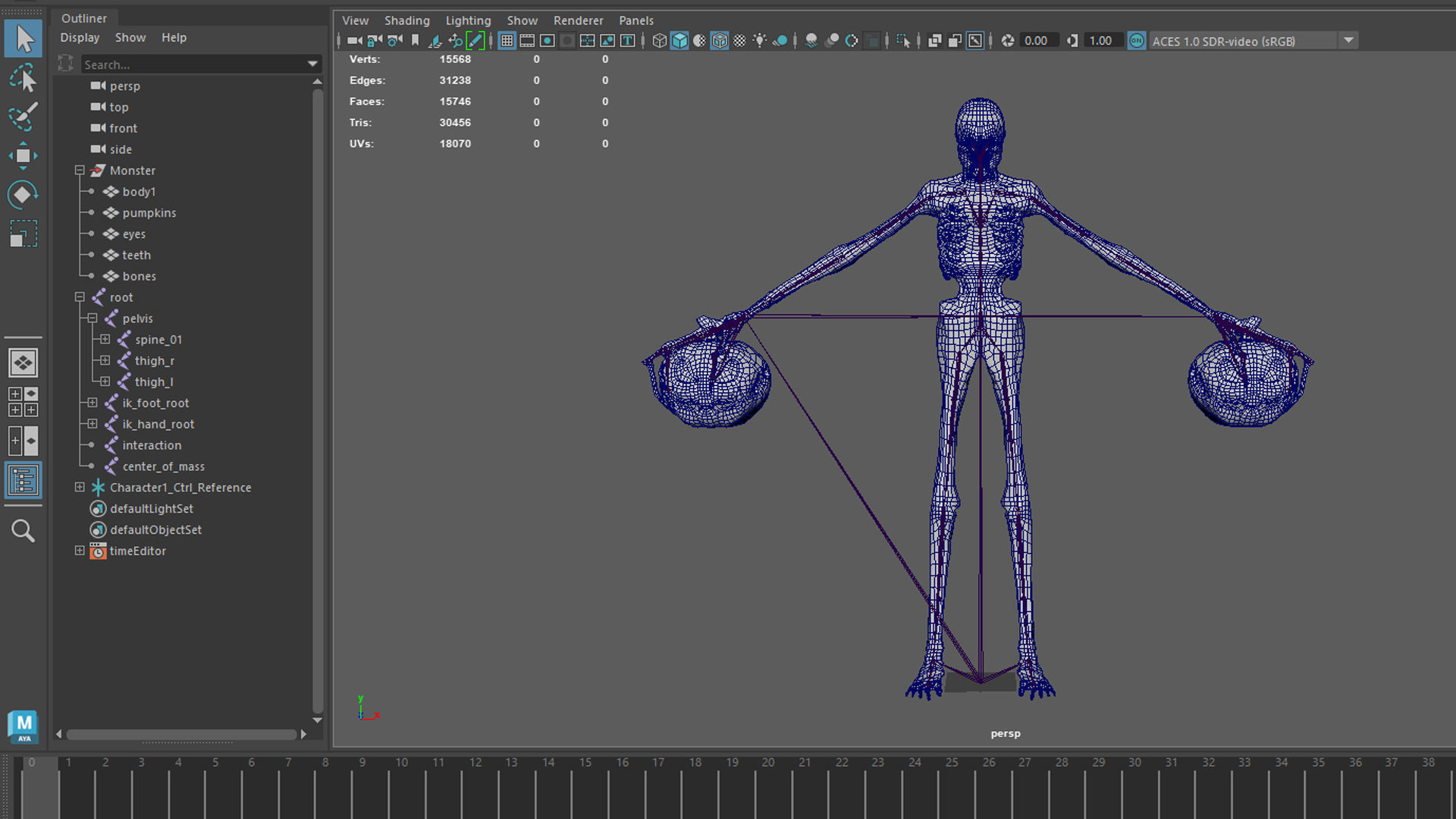Click the gamma value field 1.00
The height and width of the screenshot is (819, 1456).
tap(1103, 41)
